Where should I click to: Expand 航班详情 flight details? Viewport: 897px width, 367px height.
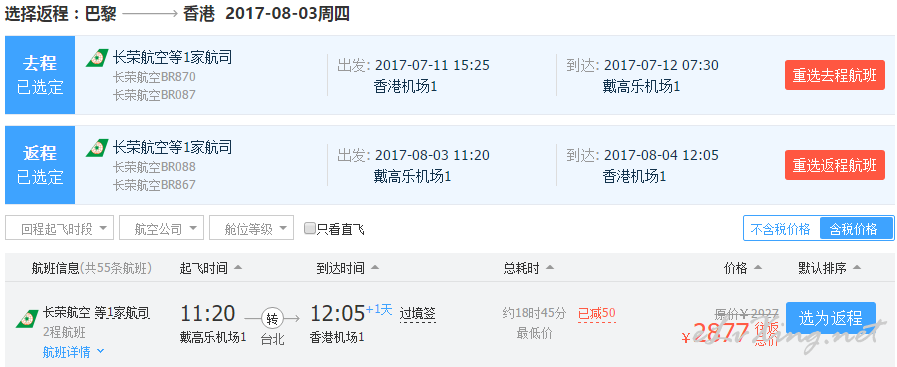[x=73, y=352]
